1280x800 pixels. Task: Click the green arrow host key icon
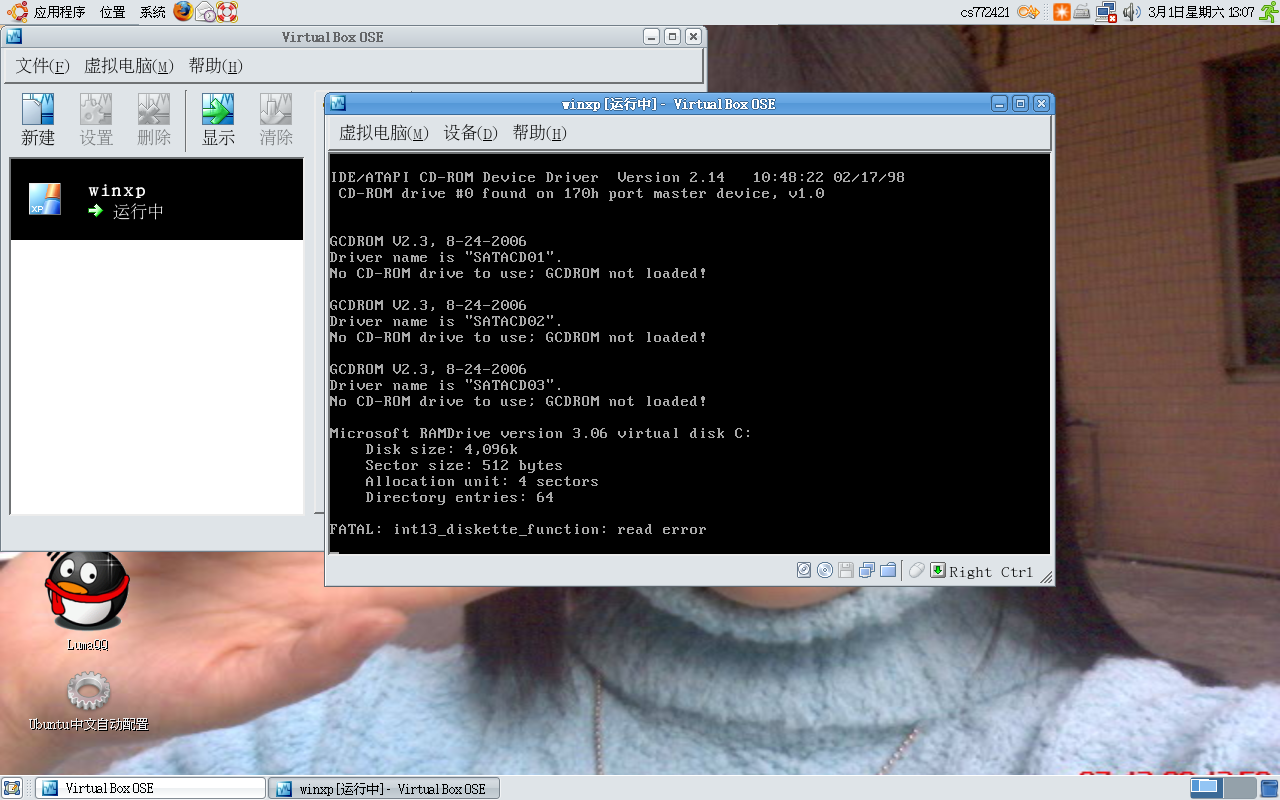[938, 570]
